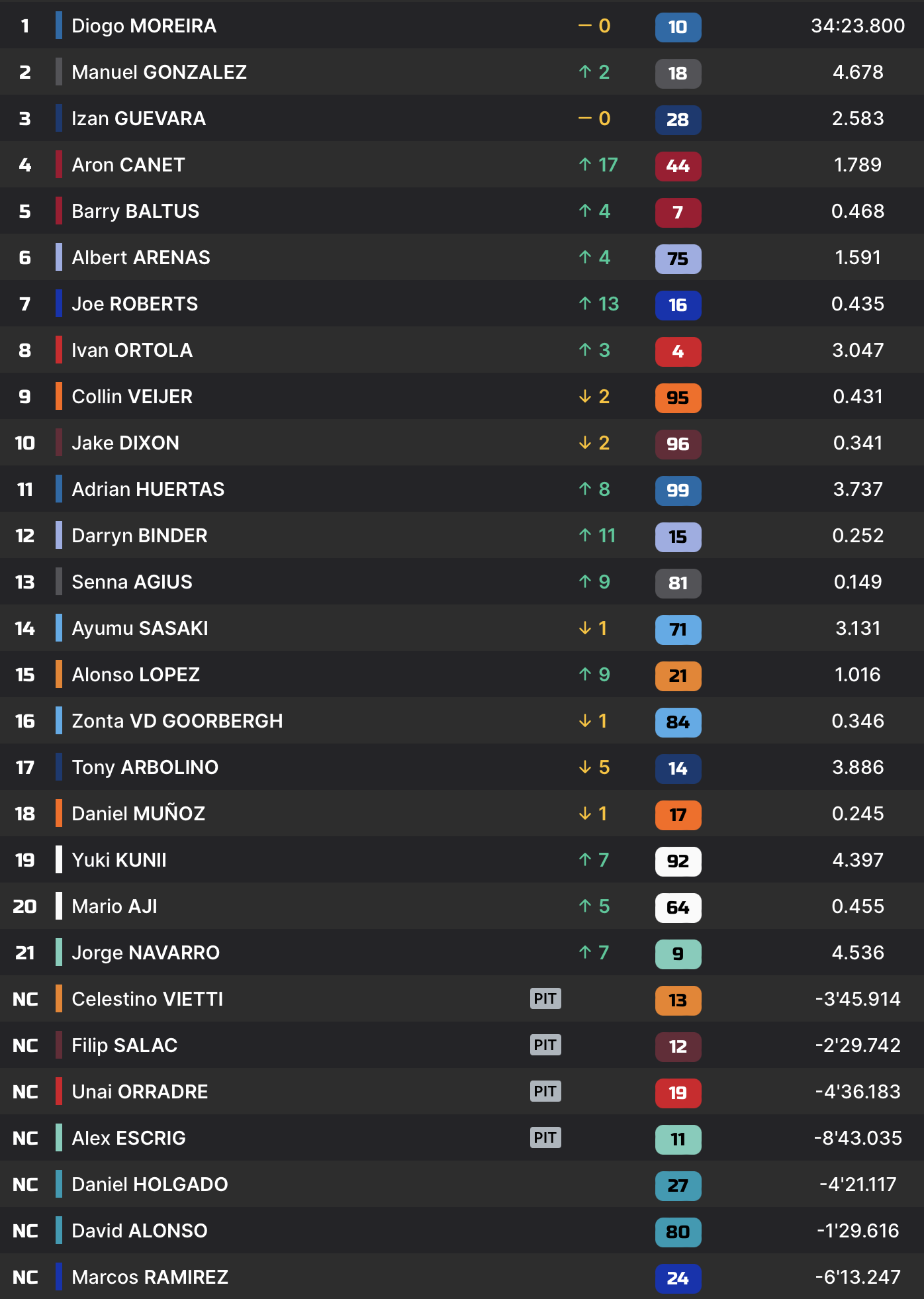
Task: Click the PIT tag beside Filip Salac
Action: [545, 1045]
